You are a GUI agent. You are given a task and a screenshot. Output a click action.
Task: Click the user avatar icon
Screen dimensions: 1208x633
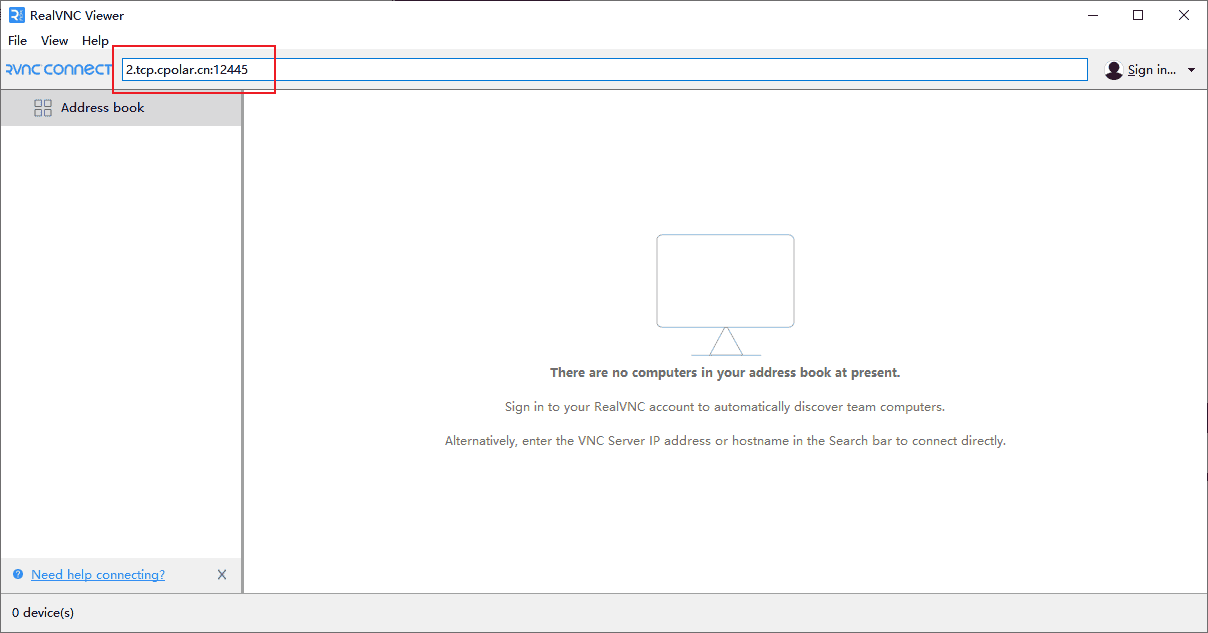[x=1114, y=70]
